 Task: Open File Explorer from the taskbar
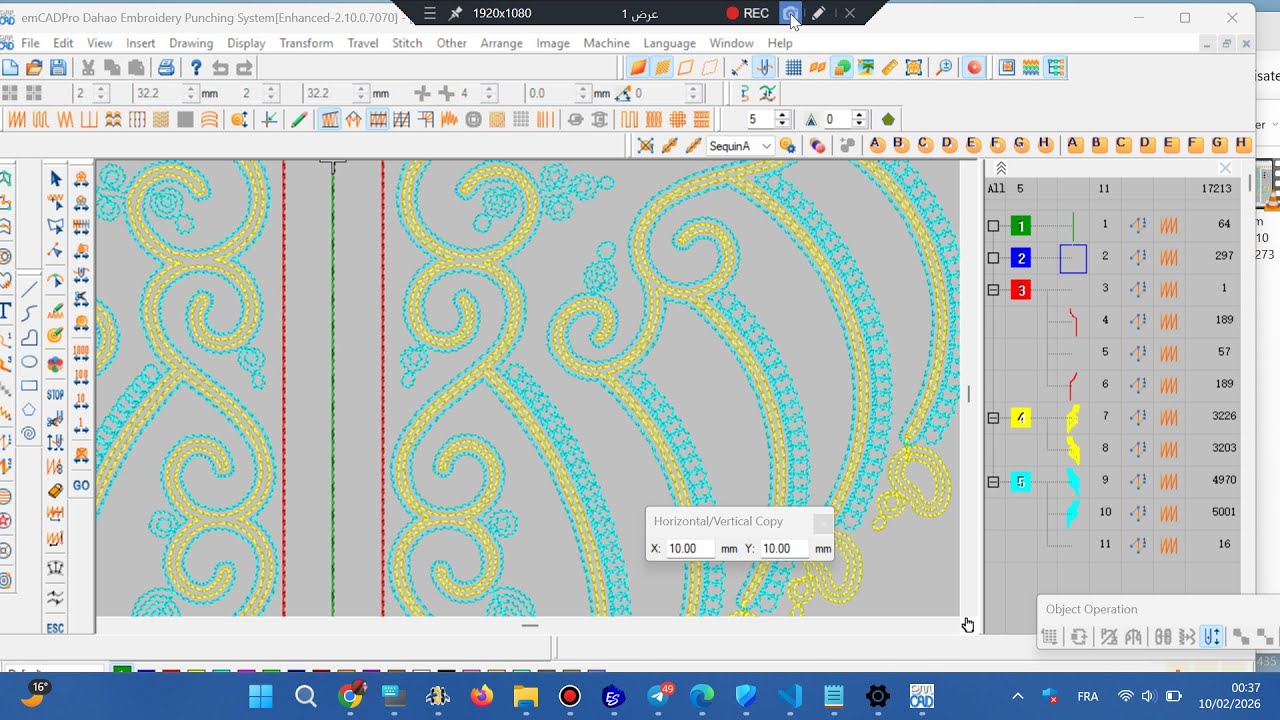[526, 696]
